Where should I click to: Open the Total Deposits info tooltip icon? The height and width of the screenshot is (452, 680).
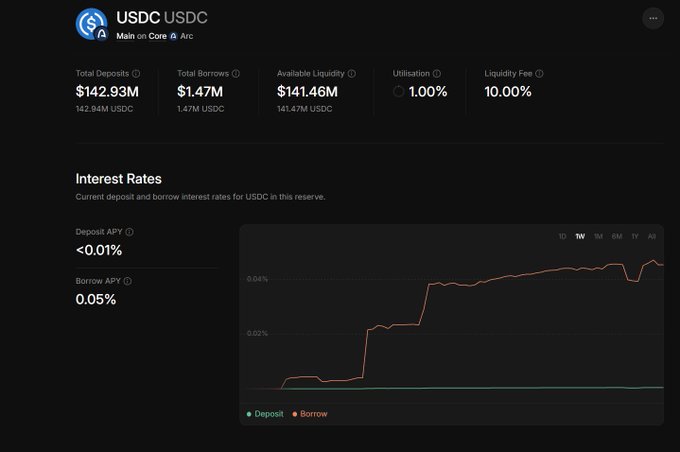[x=136, y=74]
